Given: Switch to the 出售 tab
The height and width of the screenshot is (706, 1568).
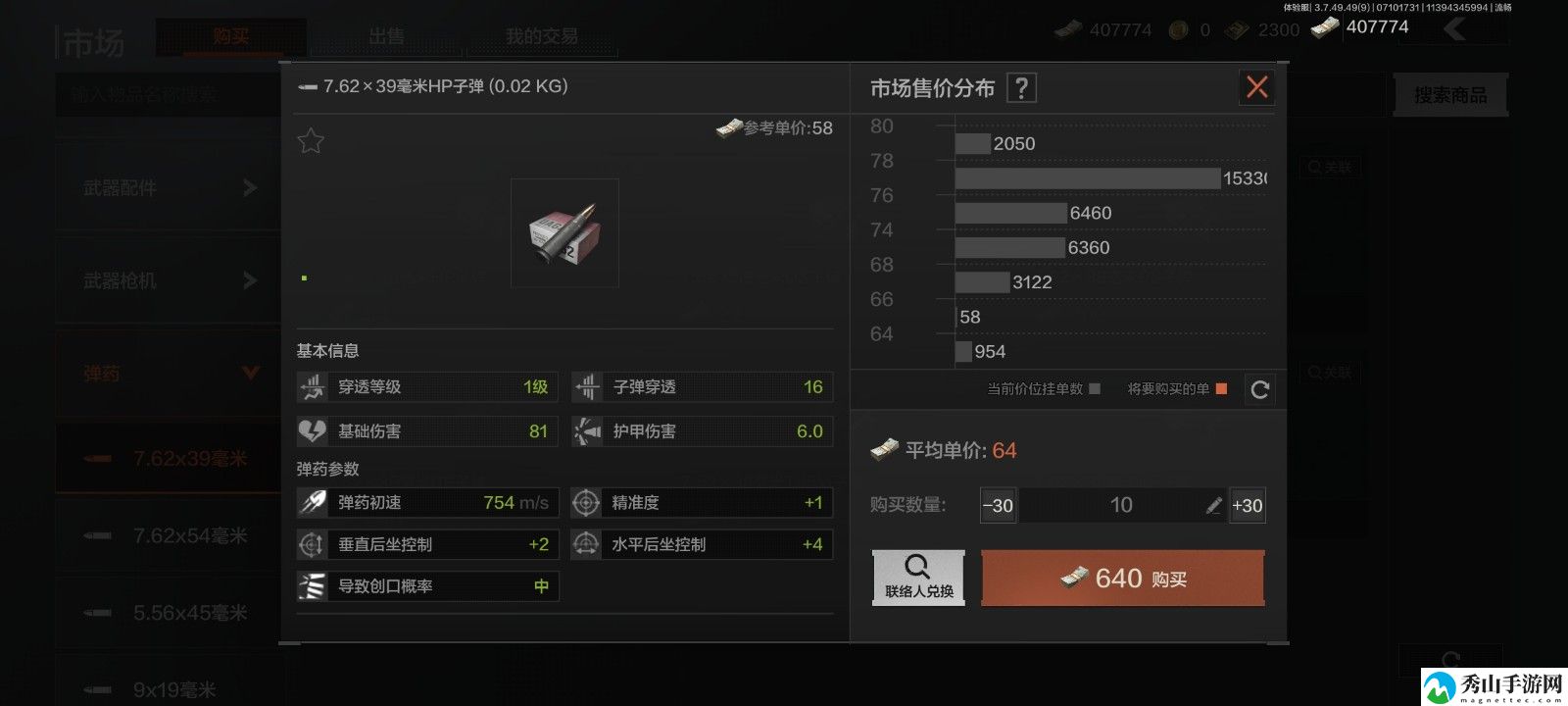Looking at the screenshot, I should pyautogui.click(x=386, y=36).
